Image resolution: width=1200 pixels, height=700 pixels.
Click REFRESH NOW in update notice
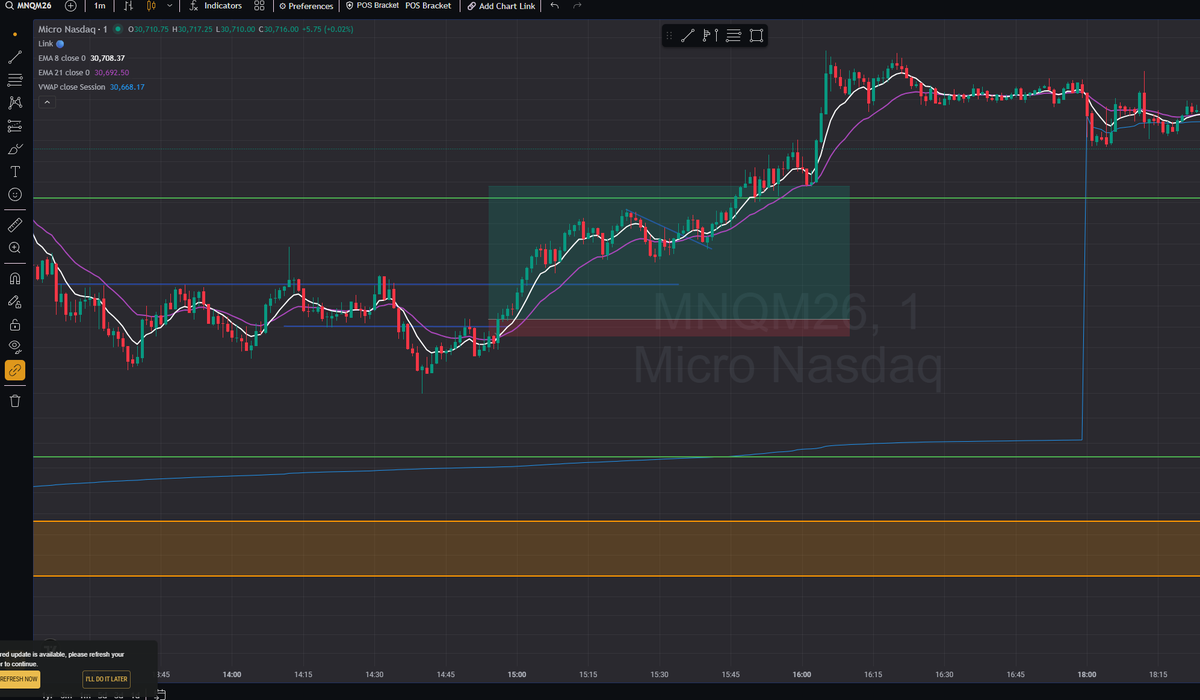coord(19,679)
